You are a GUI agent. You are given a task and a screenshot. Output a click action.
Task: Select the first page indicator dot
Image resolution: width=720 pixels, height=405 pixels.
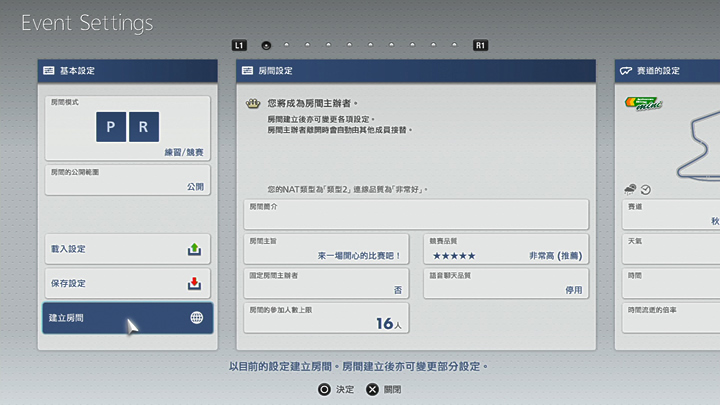click(266, 45)
